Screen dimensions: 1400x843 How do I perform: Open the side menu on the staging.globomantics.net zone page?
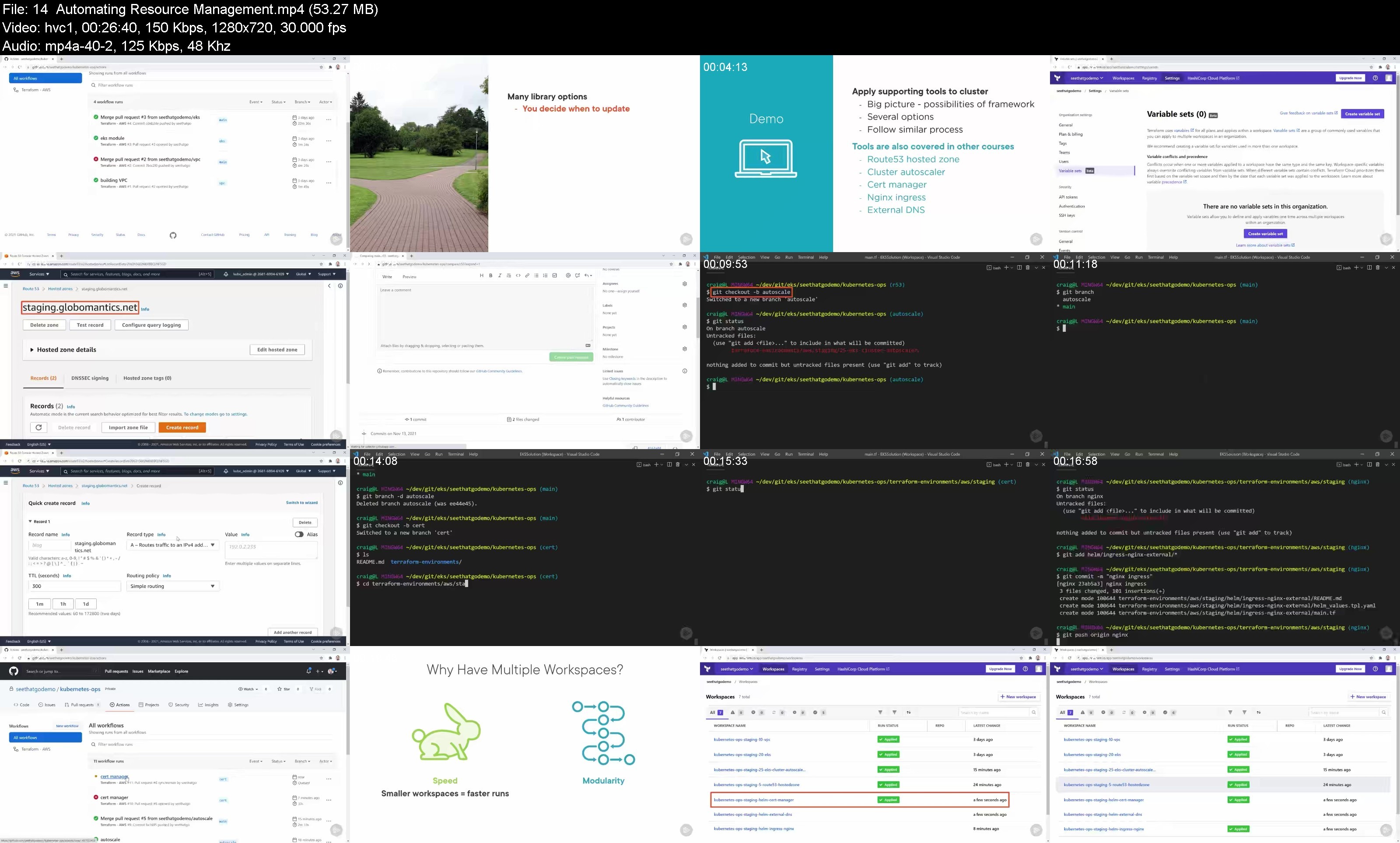pos(6,286)
